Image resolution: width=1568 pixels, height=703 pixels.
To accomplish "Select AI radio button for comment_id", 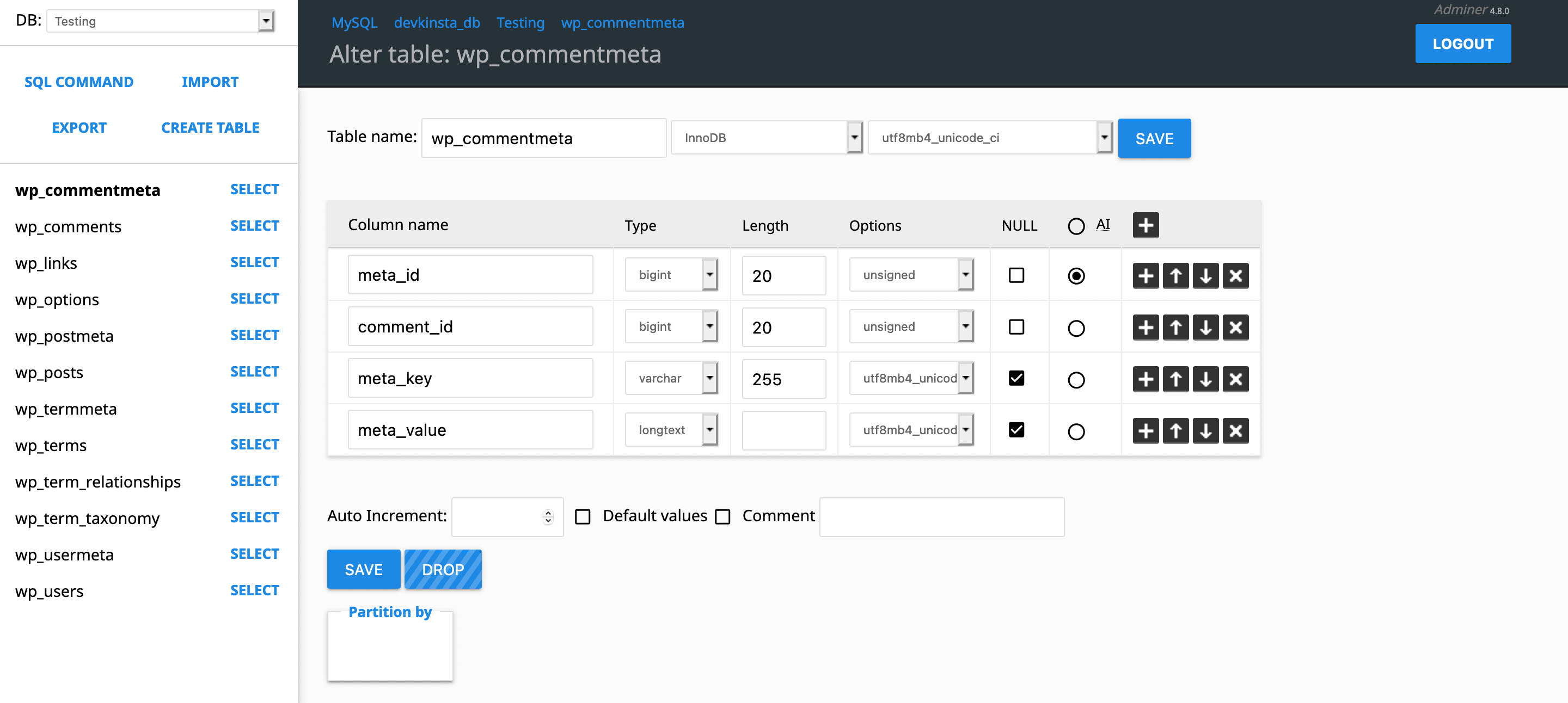I will pos(1076,327).
